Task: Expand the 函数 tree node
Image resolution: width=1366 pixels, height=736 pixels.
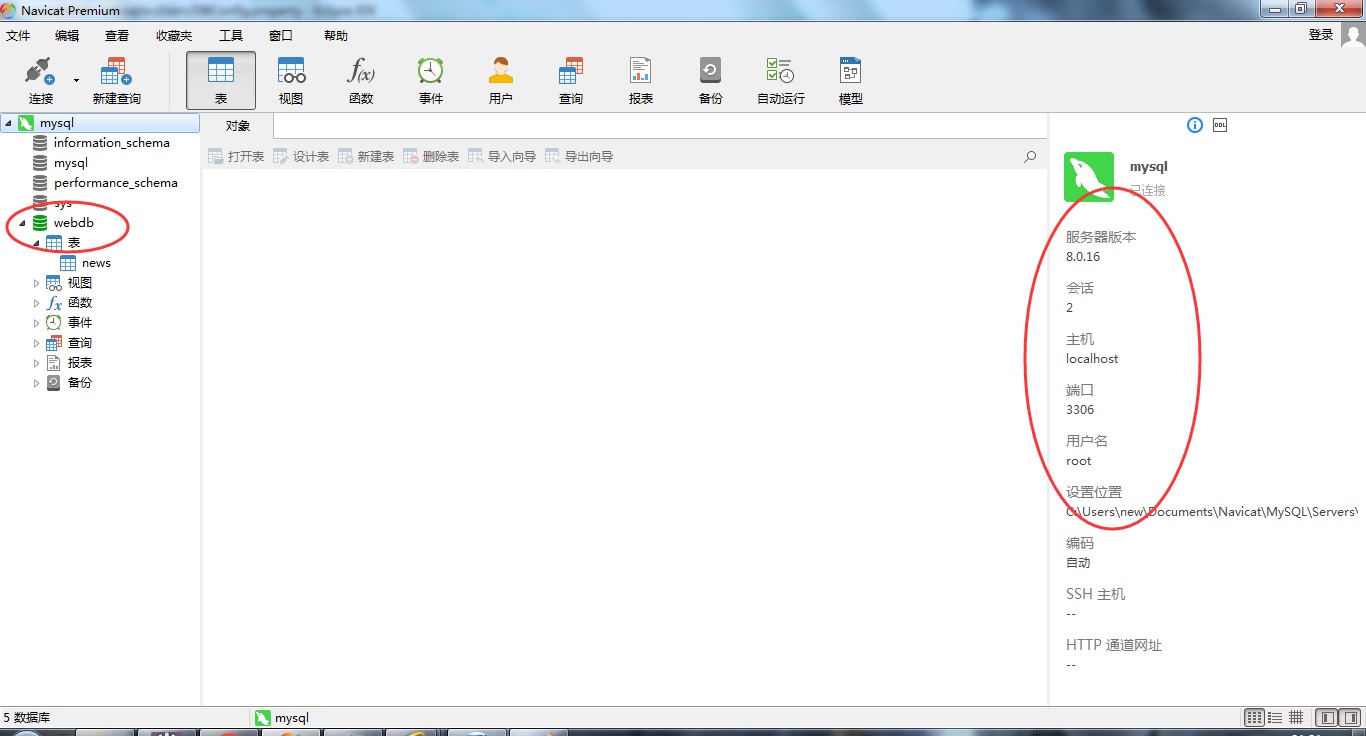Action: (36, 303)
